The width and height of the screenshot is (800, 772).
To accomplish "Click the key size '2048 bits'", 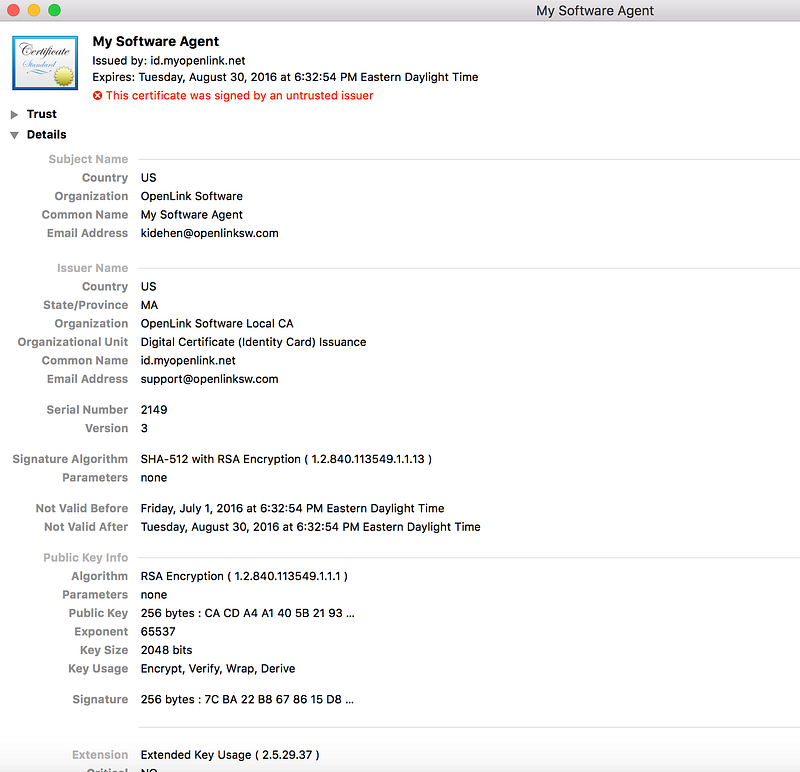I will [166, 650].
